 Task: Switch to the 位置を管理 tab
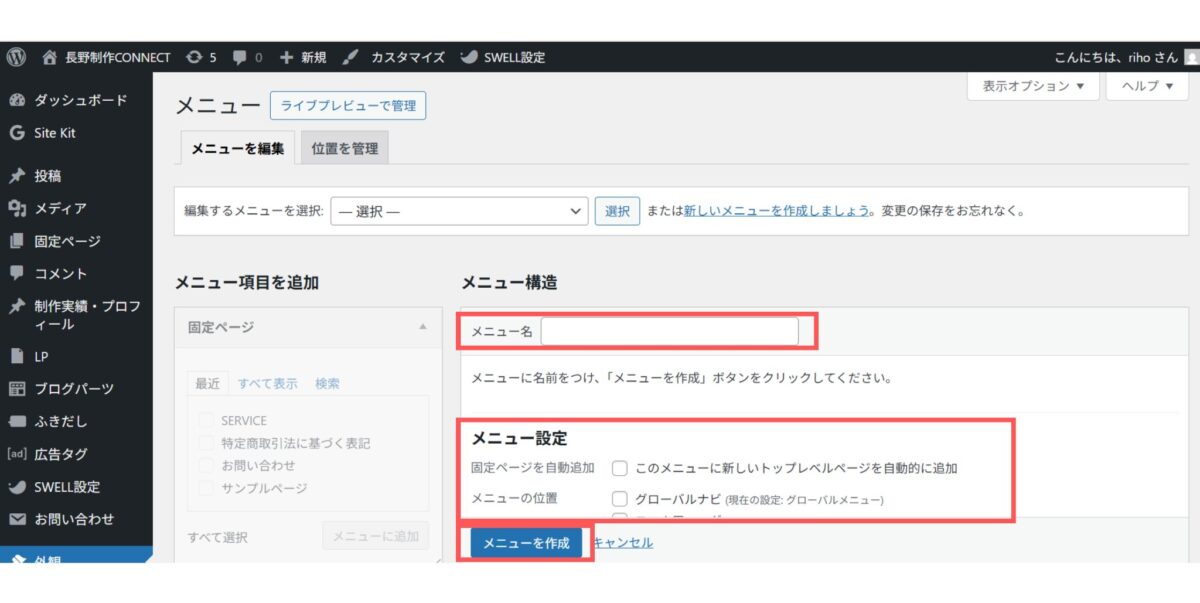click(344, 147)
